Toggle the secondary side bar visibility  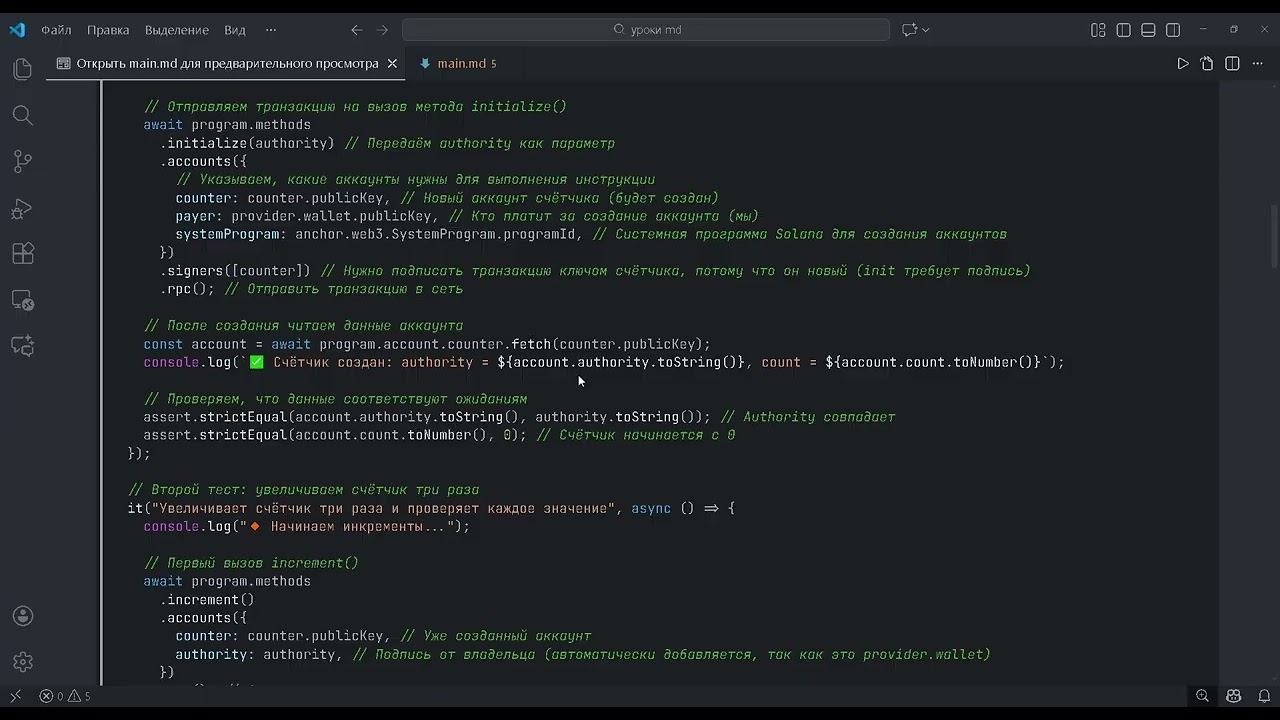(x=1173, y=30)
